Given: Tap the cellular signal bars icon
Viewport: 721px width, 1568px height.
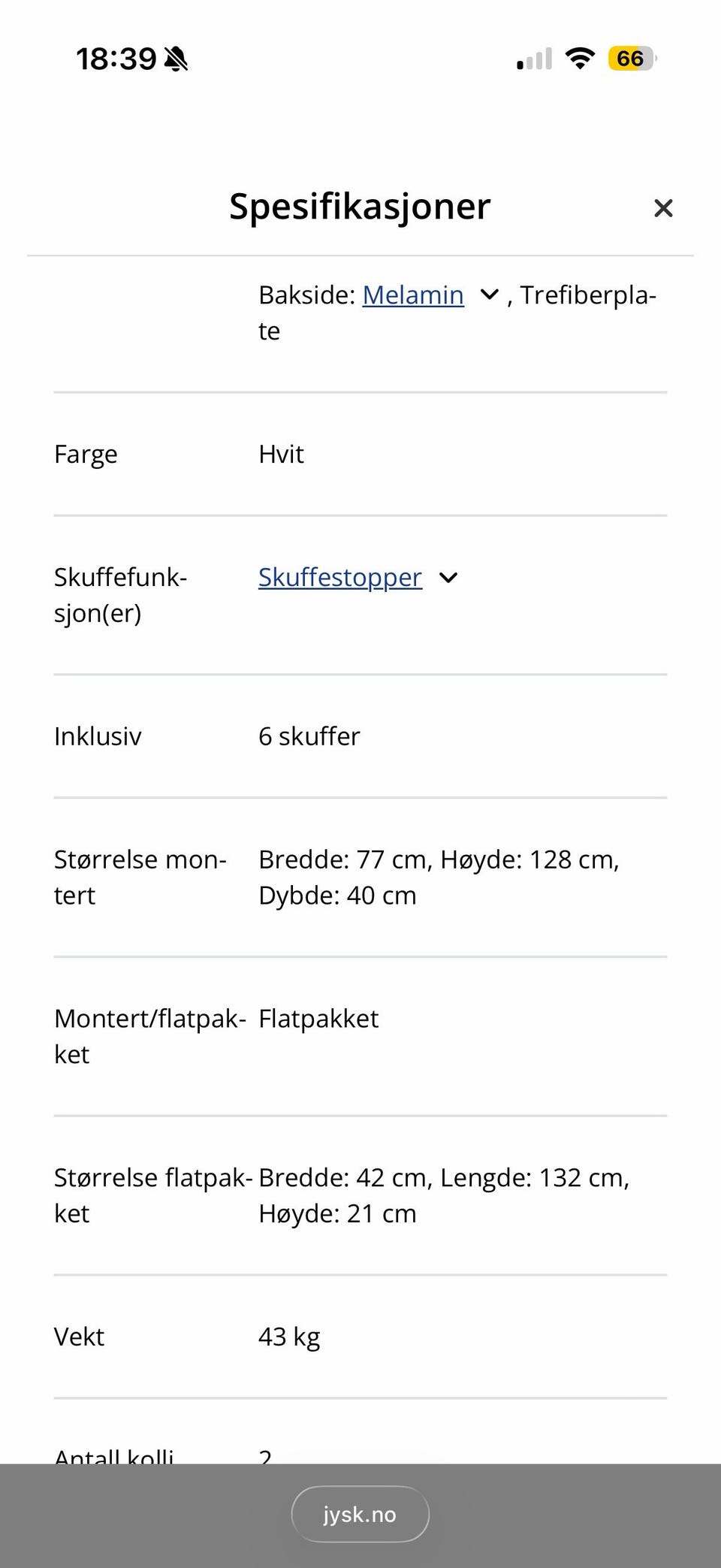Looking at the screenshot, I should point(534,58).
